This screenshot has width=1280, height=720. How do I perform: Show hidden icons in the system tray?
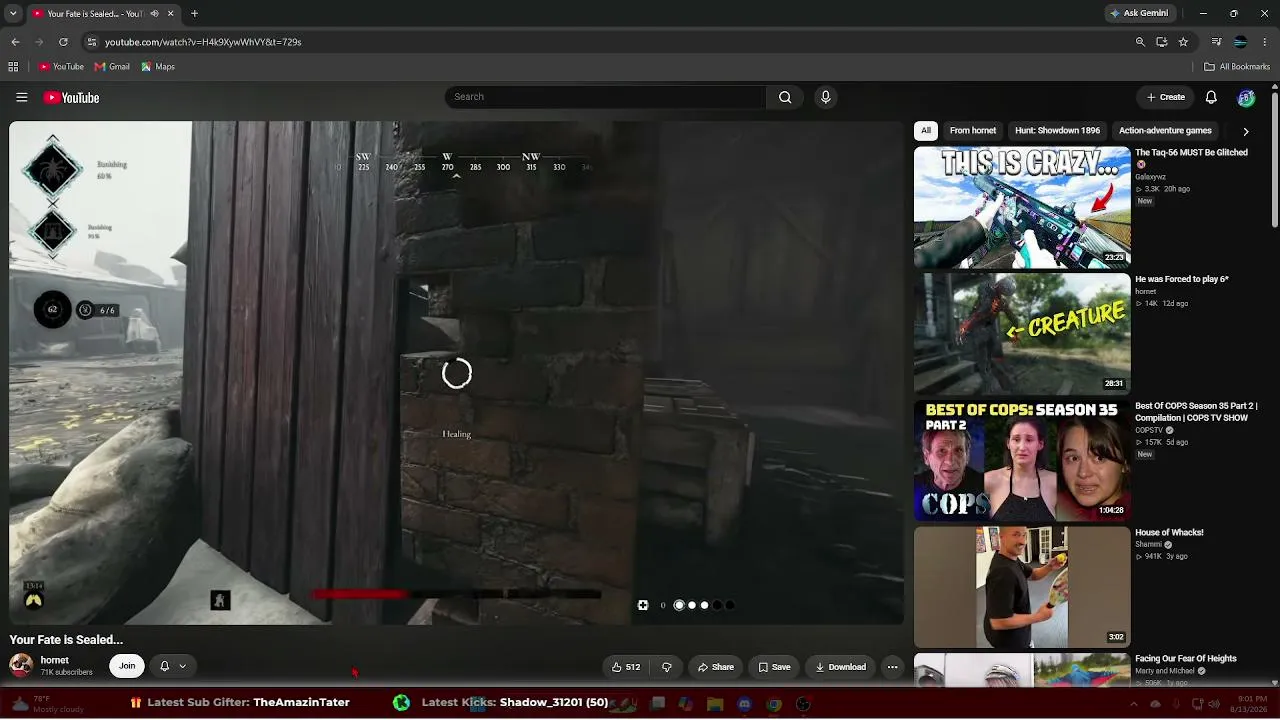tap(1133, 704)
